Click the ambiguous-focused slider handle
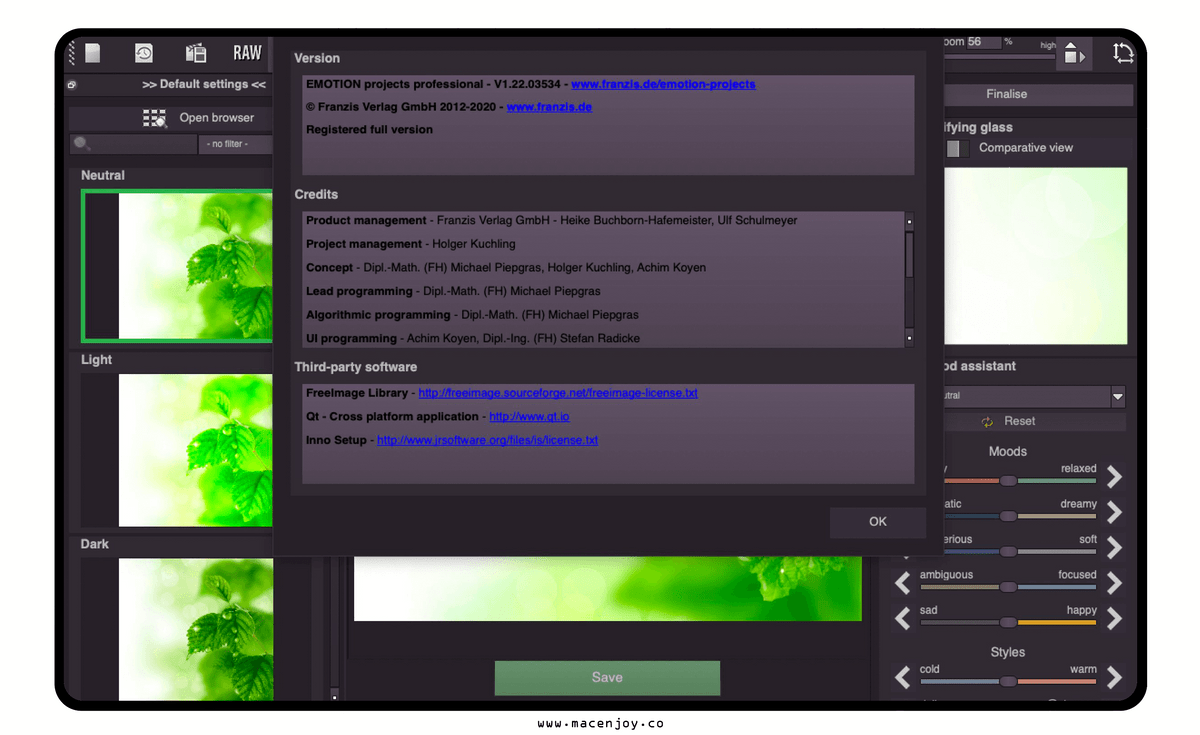Viewport: 1200px width, 735px height. click(1008, 587)
